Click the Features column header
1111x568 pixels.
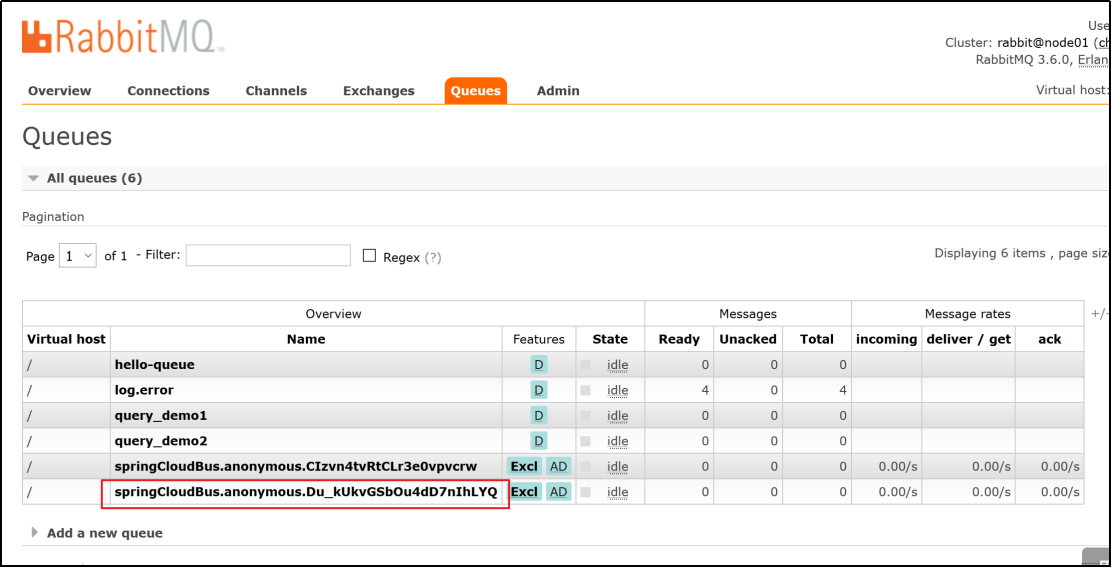(538, 339)
